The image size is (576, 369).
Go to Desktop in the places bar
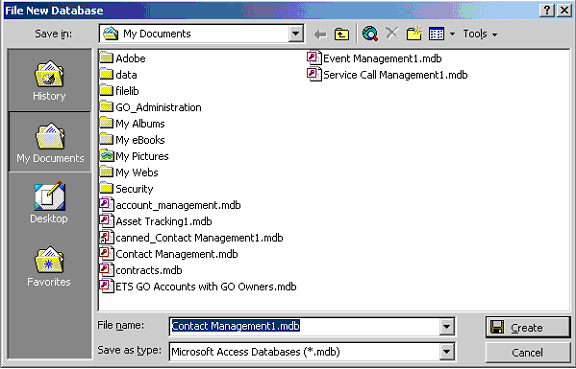[x=49, y=203]
